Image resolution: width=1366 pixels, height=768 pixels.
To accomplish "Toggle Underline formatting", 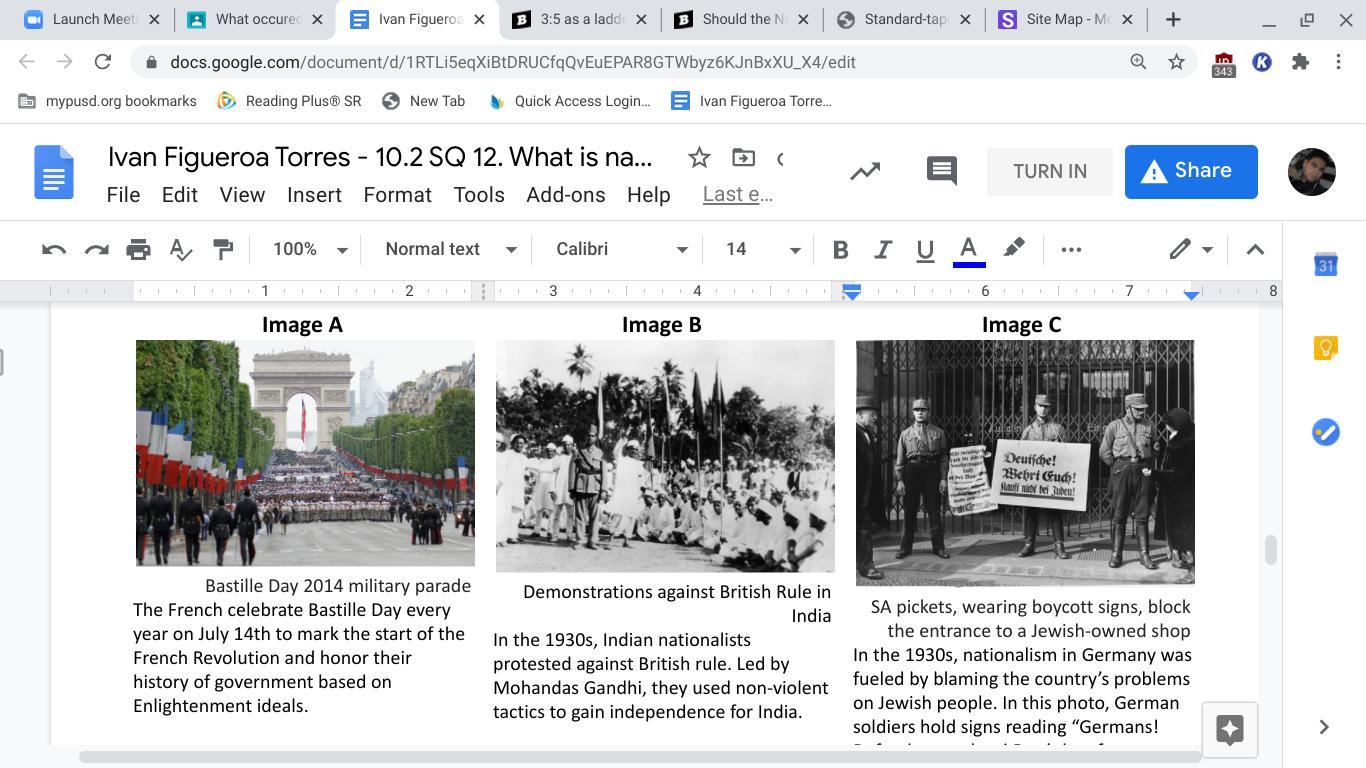I will (925, 249).
